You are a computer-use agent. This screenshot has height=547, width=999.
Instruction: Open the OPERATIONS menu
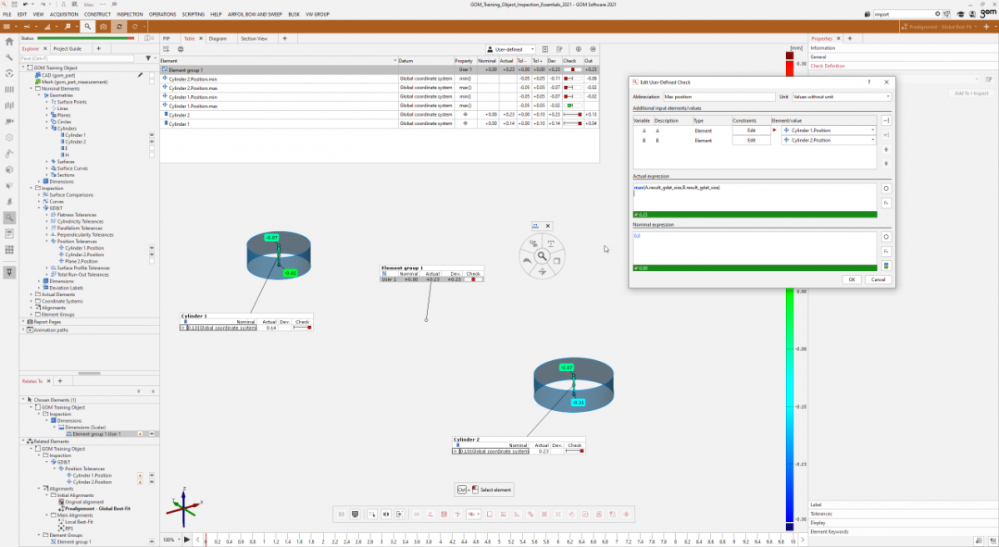(x=162, y=14)
